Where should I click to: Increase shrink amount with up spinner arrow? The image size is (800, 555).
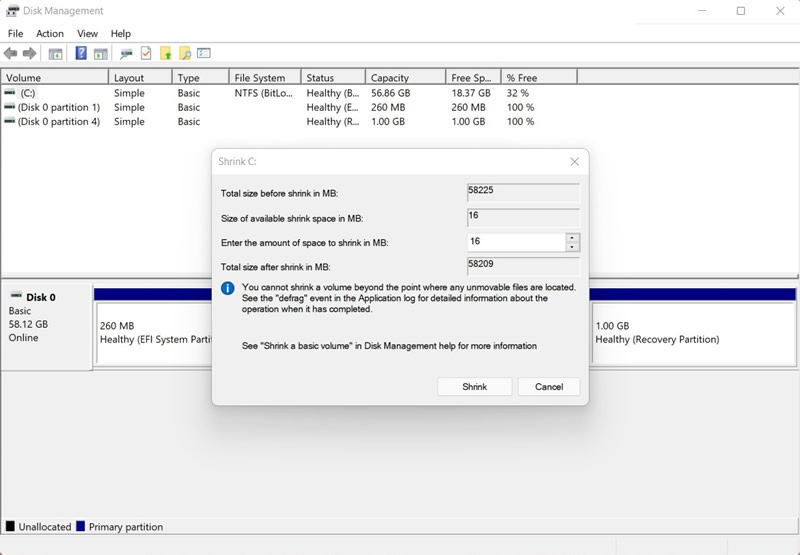tap(572, 238)
